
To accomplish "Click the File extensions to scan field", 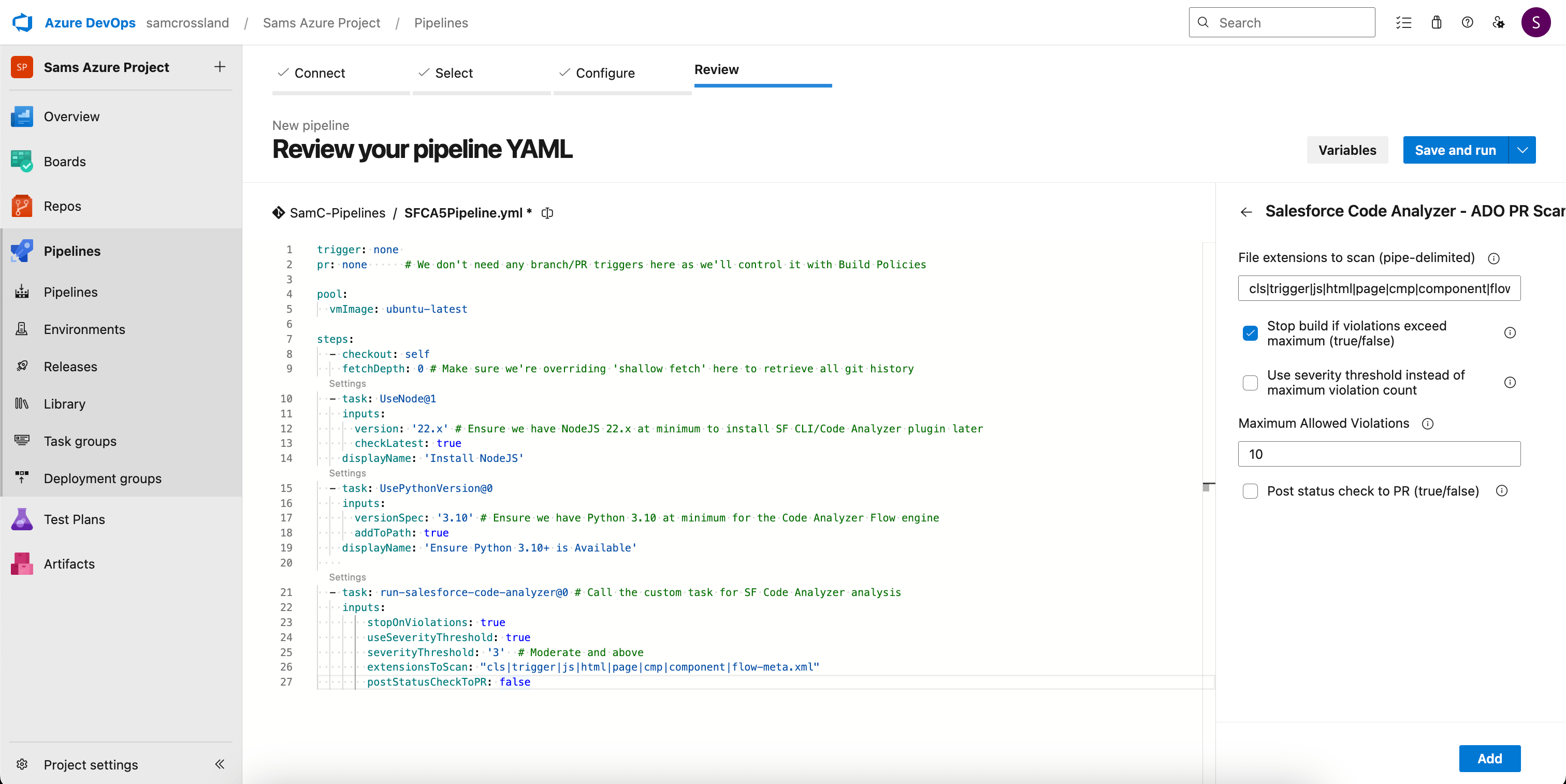I will (1380, 288).
